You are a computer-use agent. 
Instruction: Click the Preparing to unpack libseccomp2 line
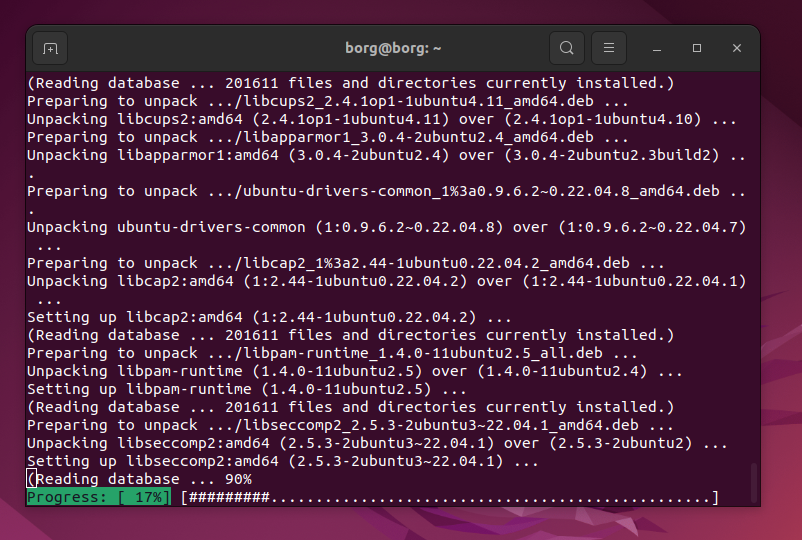pos(355,425)
